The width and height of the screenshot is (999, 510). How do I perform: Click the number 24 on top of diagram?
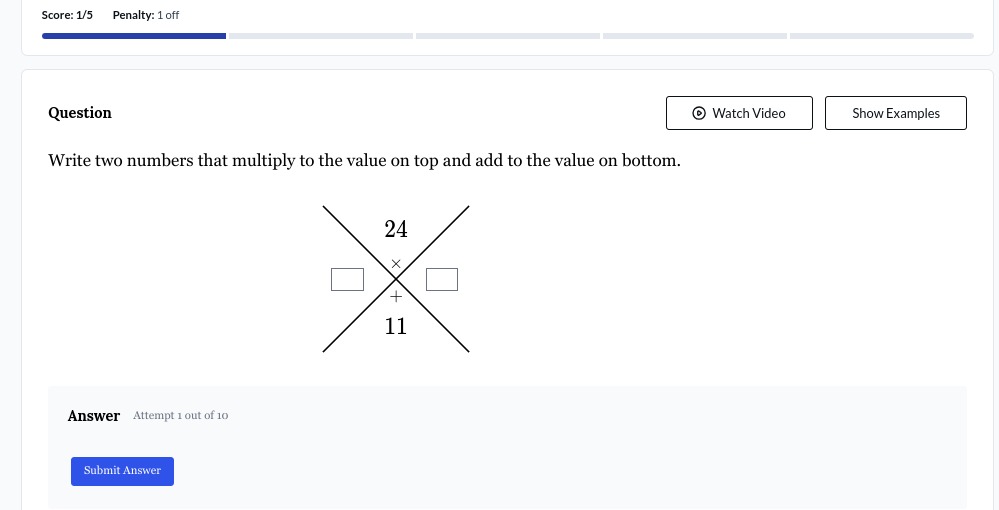pos(396,229)
